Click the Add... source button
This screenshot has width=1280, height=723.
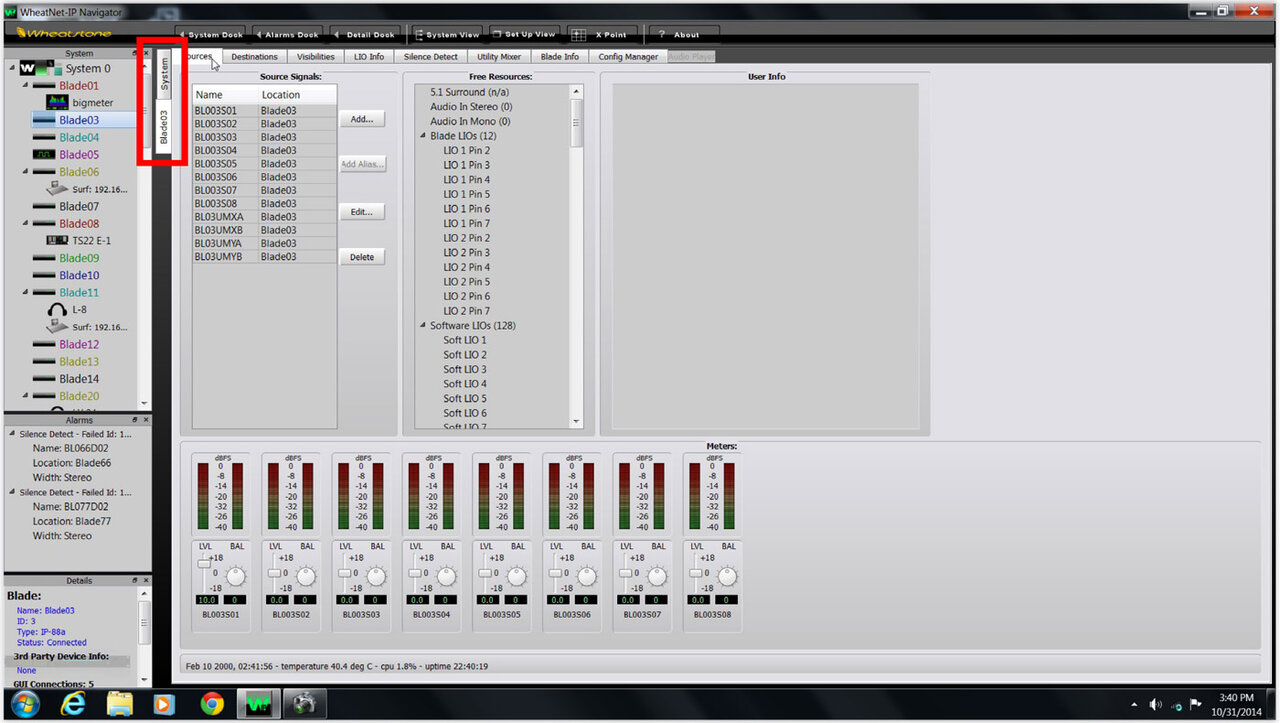(x=362, y=119)
